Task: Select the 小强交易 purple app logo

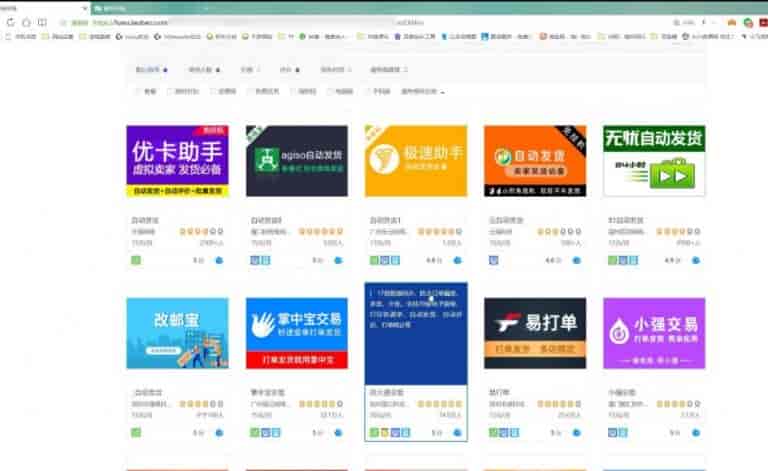Action: tap(653, 333)
